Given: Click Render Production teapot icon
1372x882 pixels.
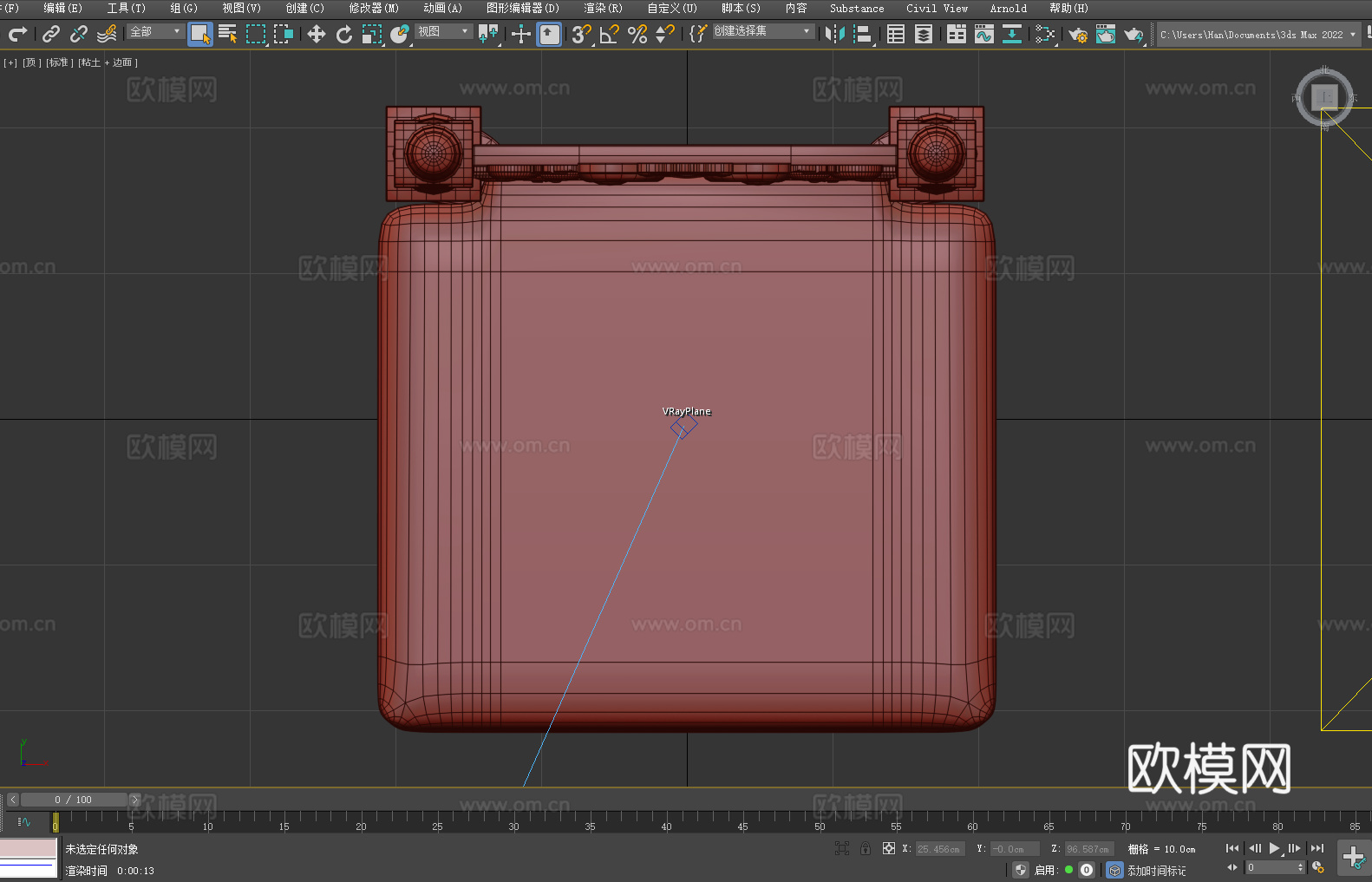Looking at the screenshot, I should coord(1134,34).
